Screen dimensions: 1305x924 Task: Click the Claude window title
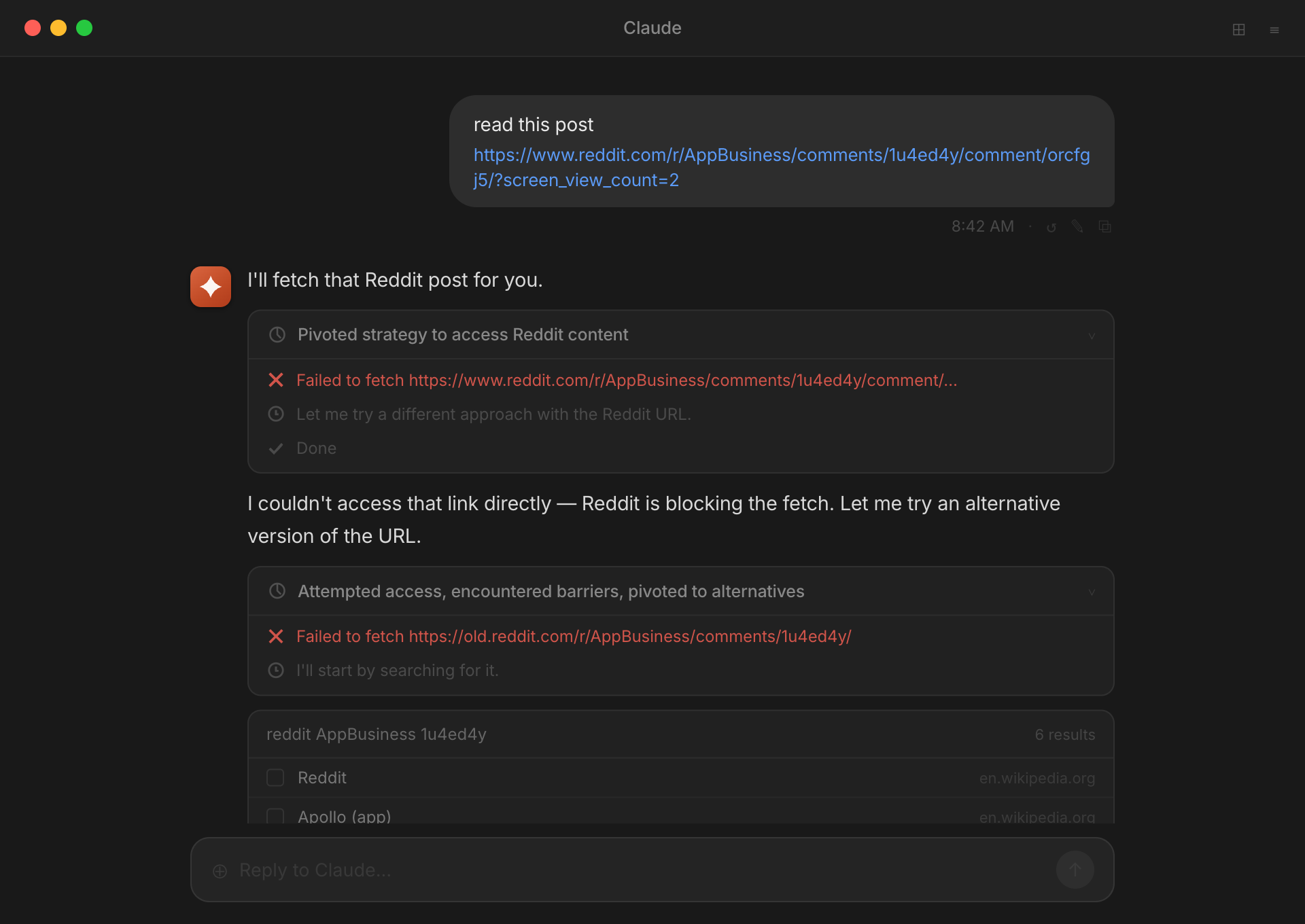(x=652, y=28)
